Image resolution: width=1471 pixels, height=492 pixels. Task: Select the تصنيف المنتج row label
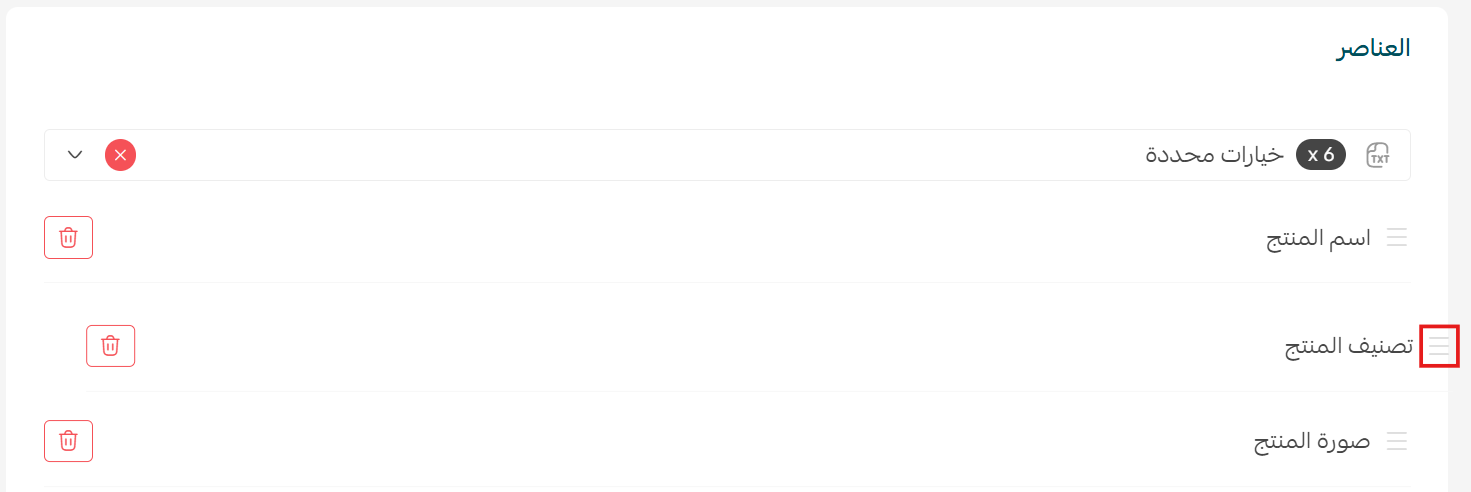pyautogui.click(x=1349, y=347)
